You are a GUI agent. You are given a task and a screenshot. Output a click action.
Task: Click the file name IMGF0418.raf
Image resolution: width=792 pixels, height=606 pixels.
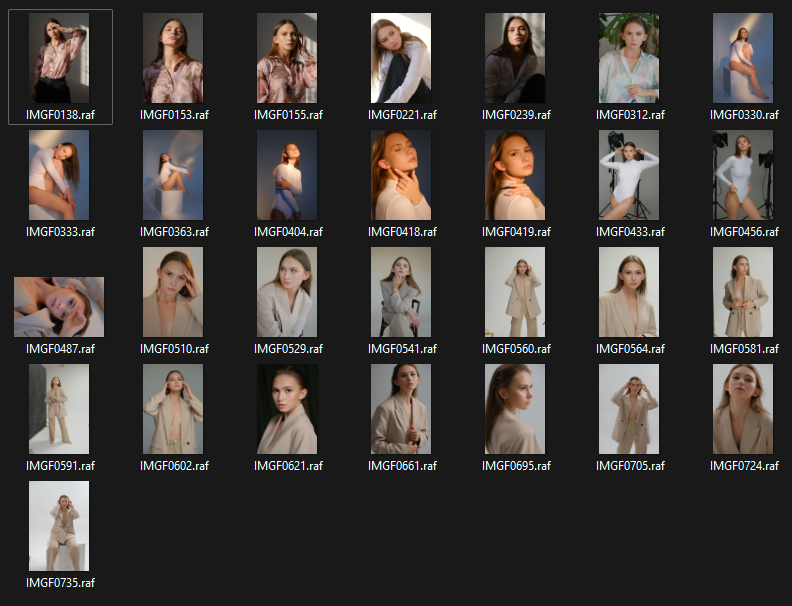pos(402,232)
